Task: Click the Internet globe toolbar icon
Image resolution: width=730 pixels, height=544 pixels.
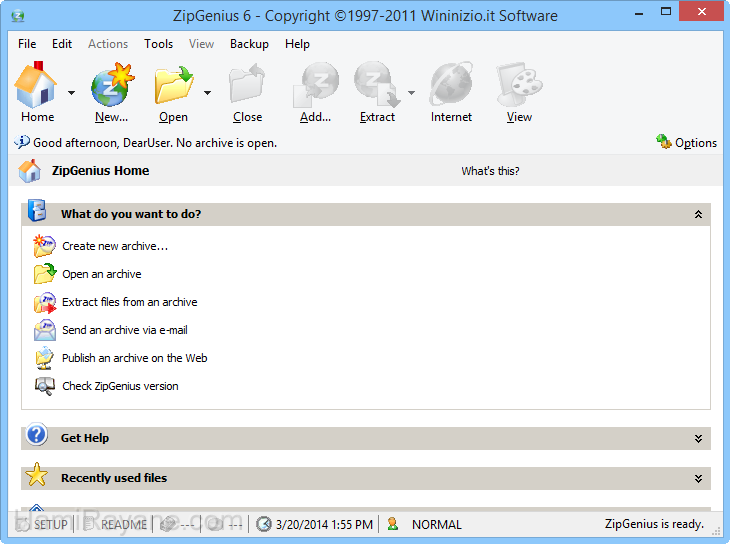Action: (x=451, y=86)
